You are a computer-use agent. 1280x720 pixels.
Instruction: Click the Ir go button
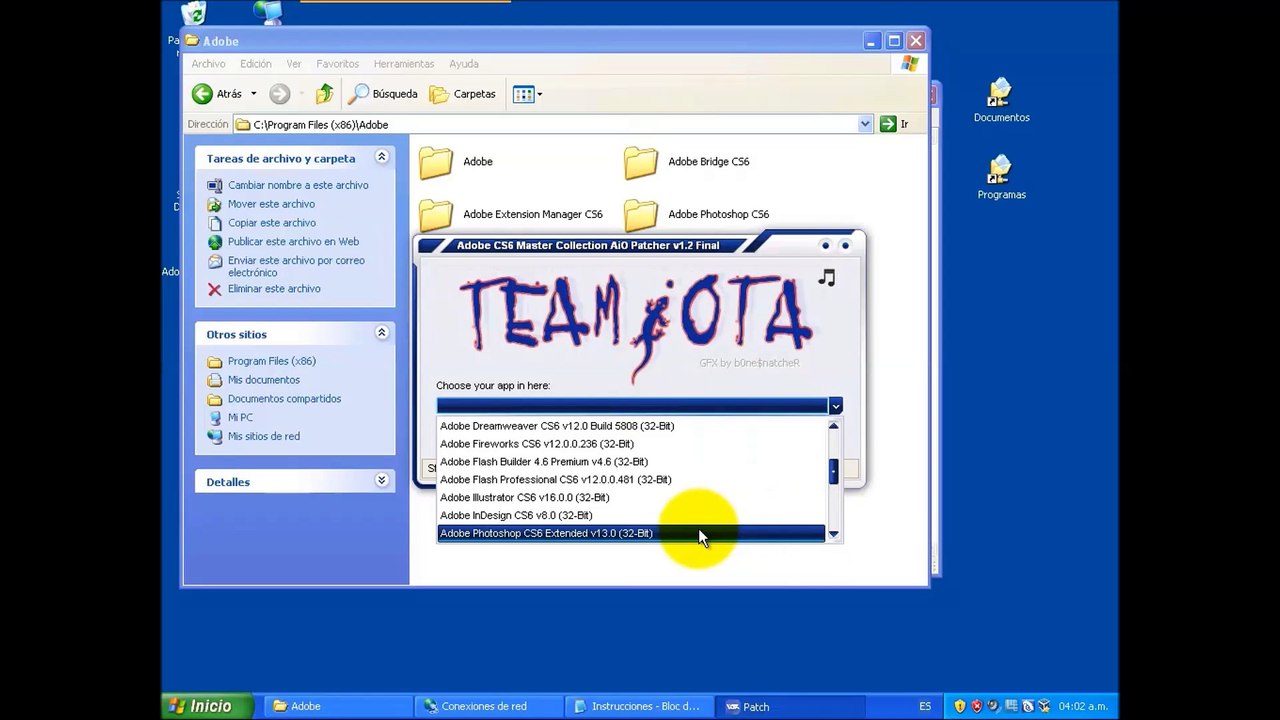coord(894,124)
